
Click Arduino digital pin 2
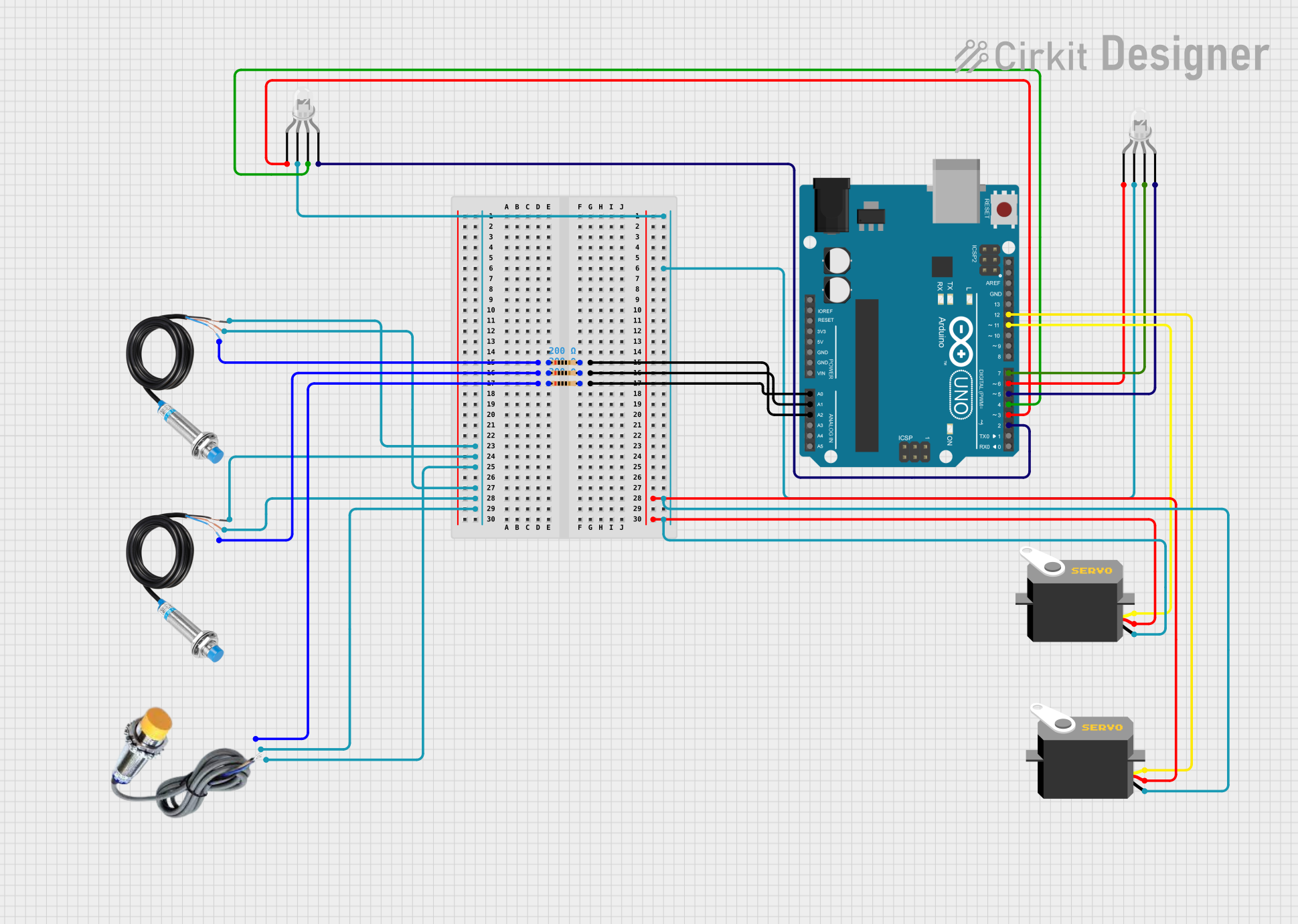(x=1008, y=426)
